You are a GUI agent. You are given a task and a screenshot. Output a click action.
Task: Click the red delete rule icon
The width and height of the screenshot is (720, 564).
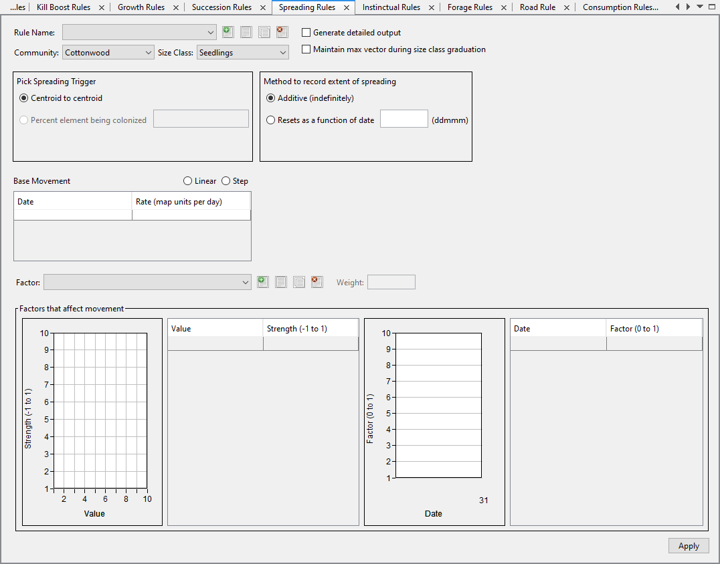[x=282, y=33]
